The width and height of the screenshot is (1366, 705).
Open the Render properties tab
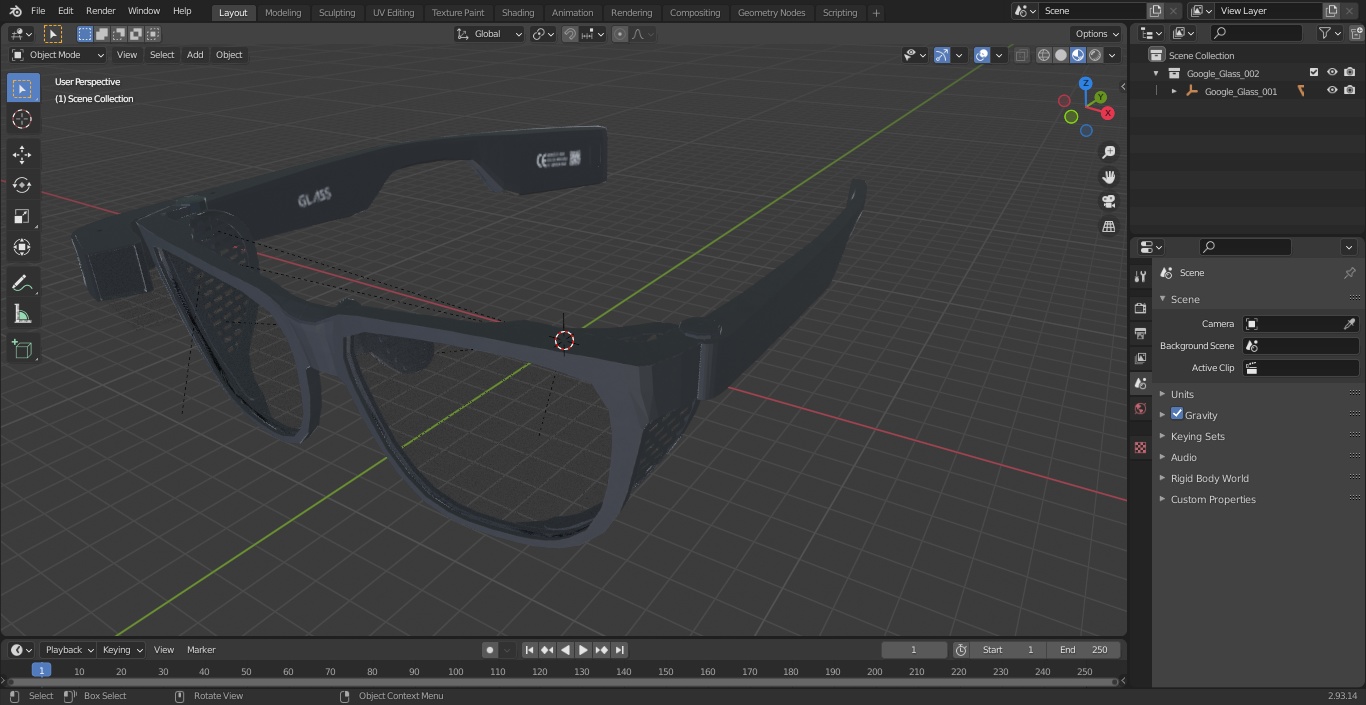pos(1140,308)
